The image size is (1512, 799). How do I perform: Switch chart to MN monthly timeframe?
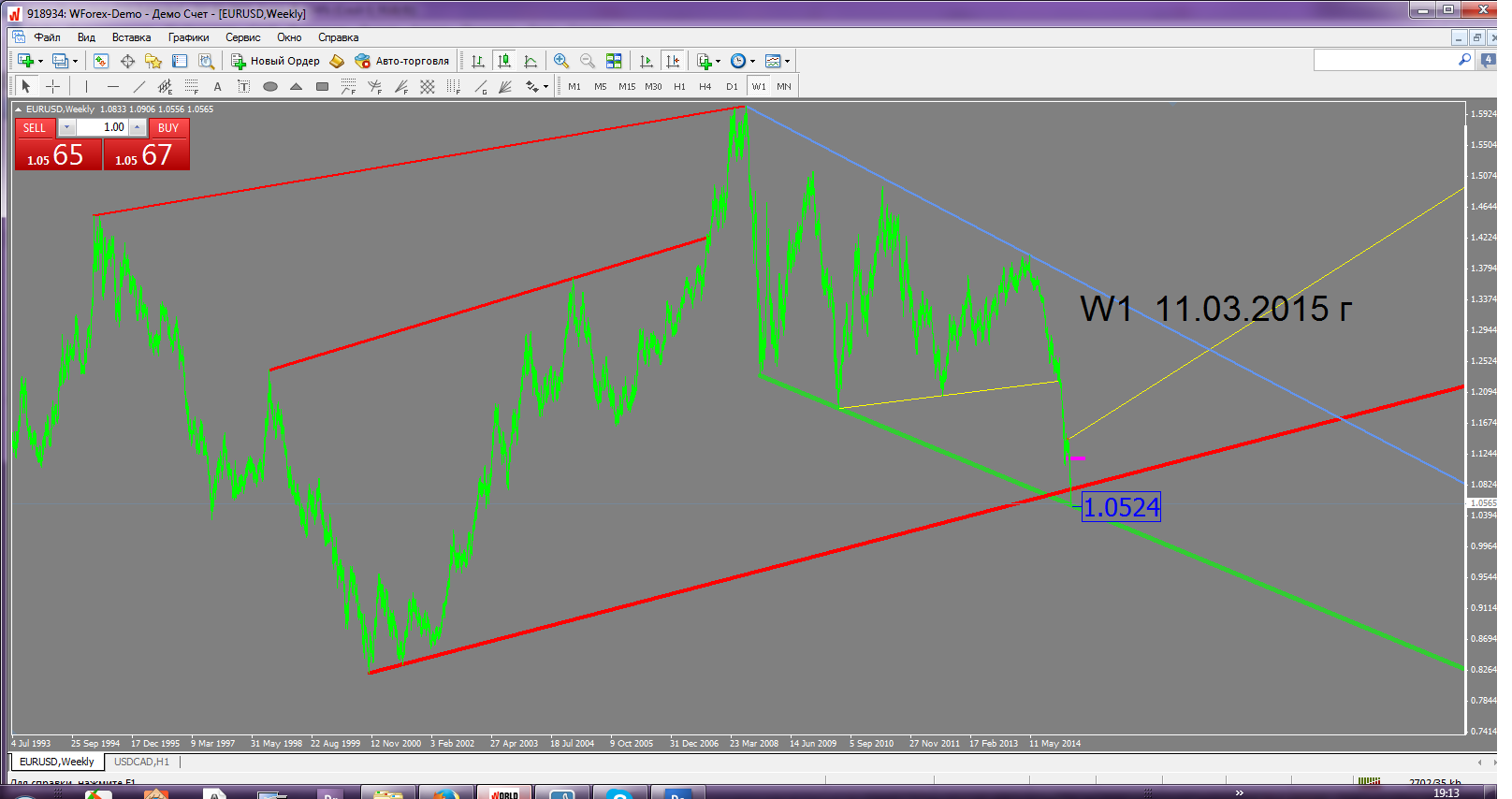tap(784, 86)
